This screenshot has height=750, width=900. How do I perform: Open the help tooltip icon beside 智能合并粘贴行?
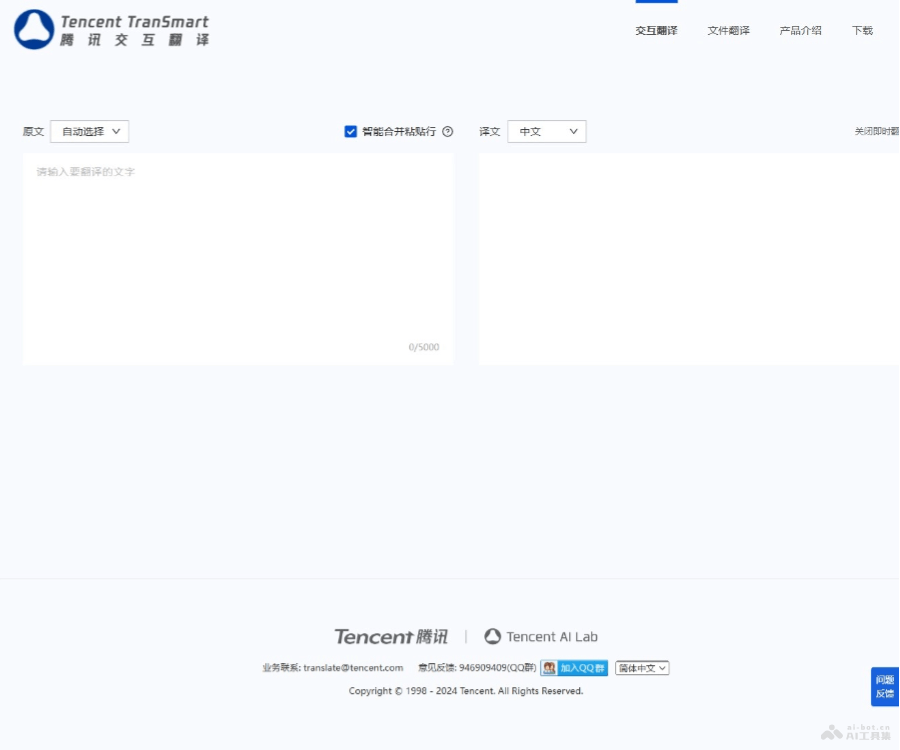tap(447, 131)
